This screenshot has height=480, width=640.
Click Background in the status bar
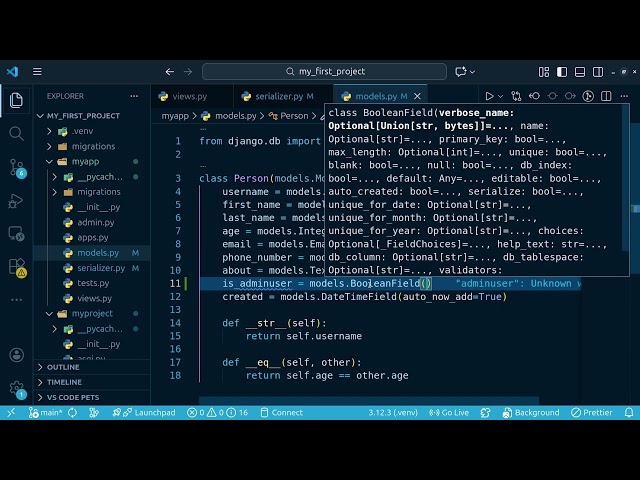(531, 413)
